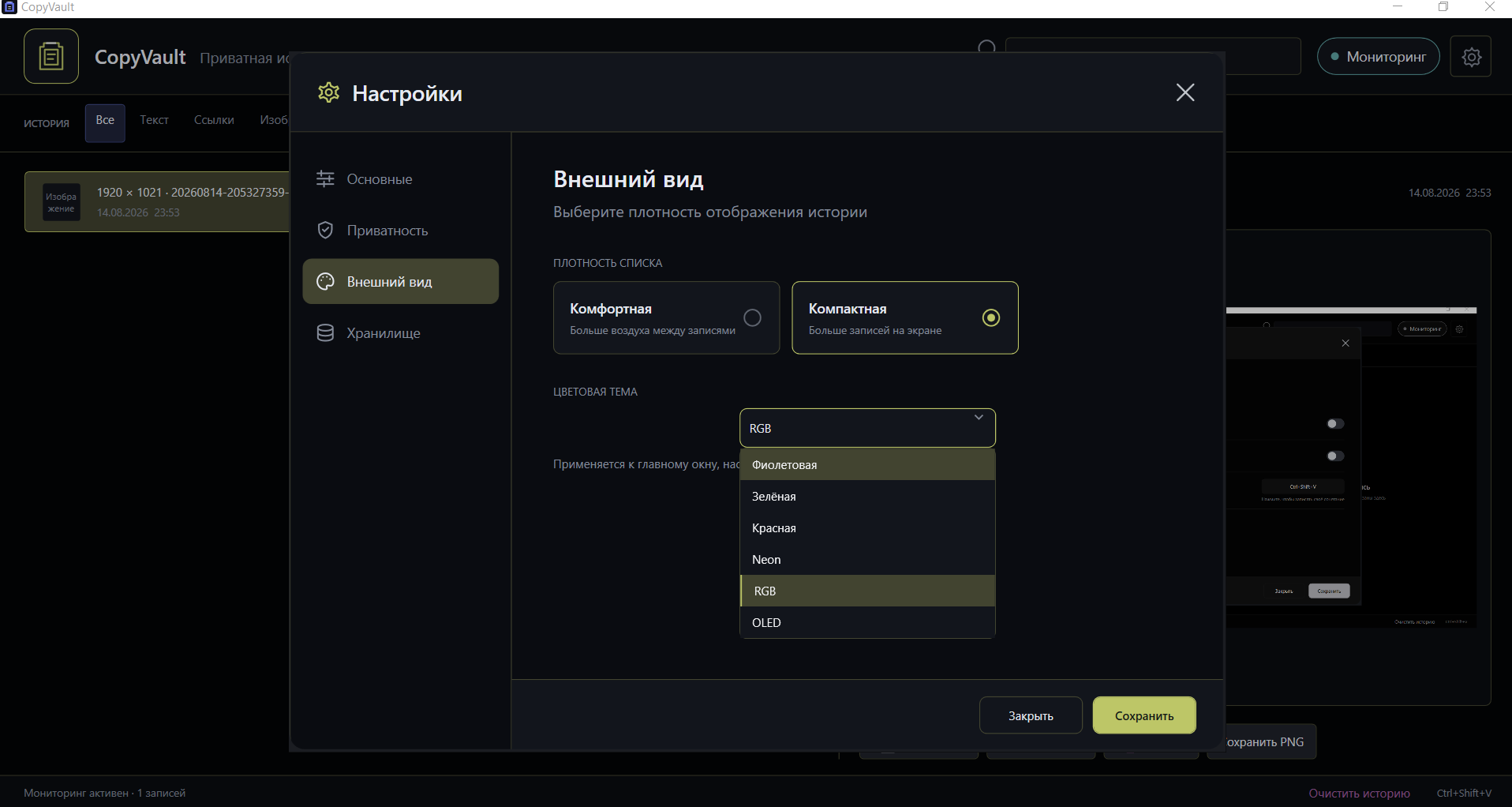The width and height of the screenshot is (1512, 807).
Task: Click the search magnifier icon in the header
Action: (x=986, y=47)
